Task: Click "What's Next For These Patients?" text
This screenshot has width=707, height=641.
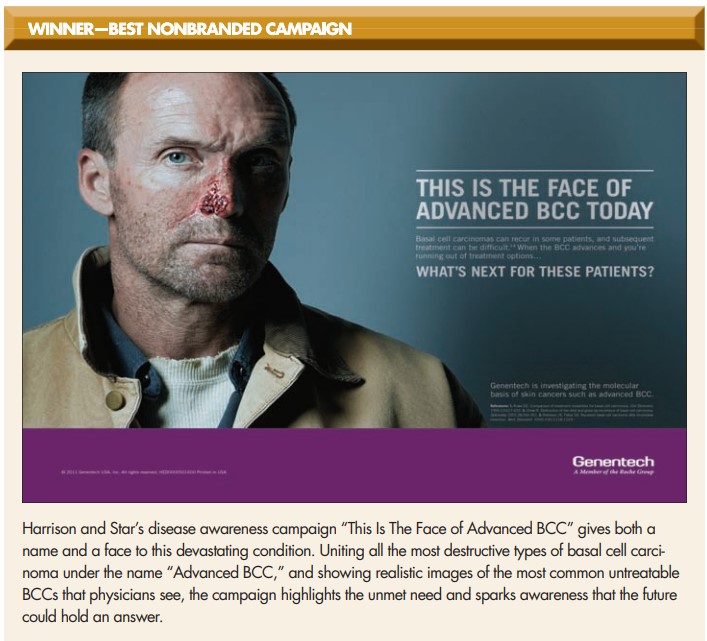Action: (x=535, y=272)
